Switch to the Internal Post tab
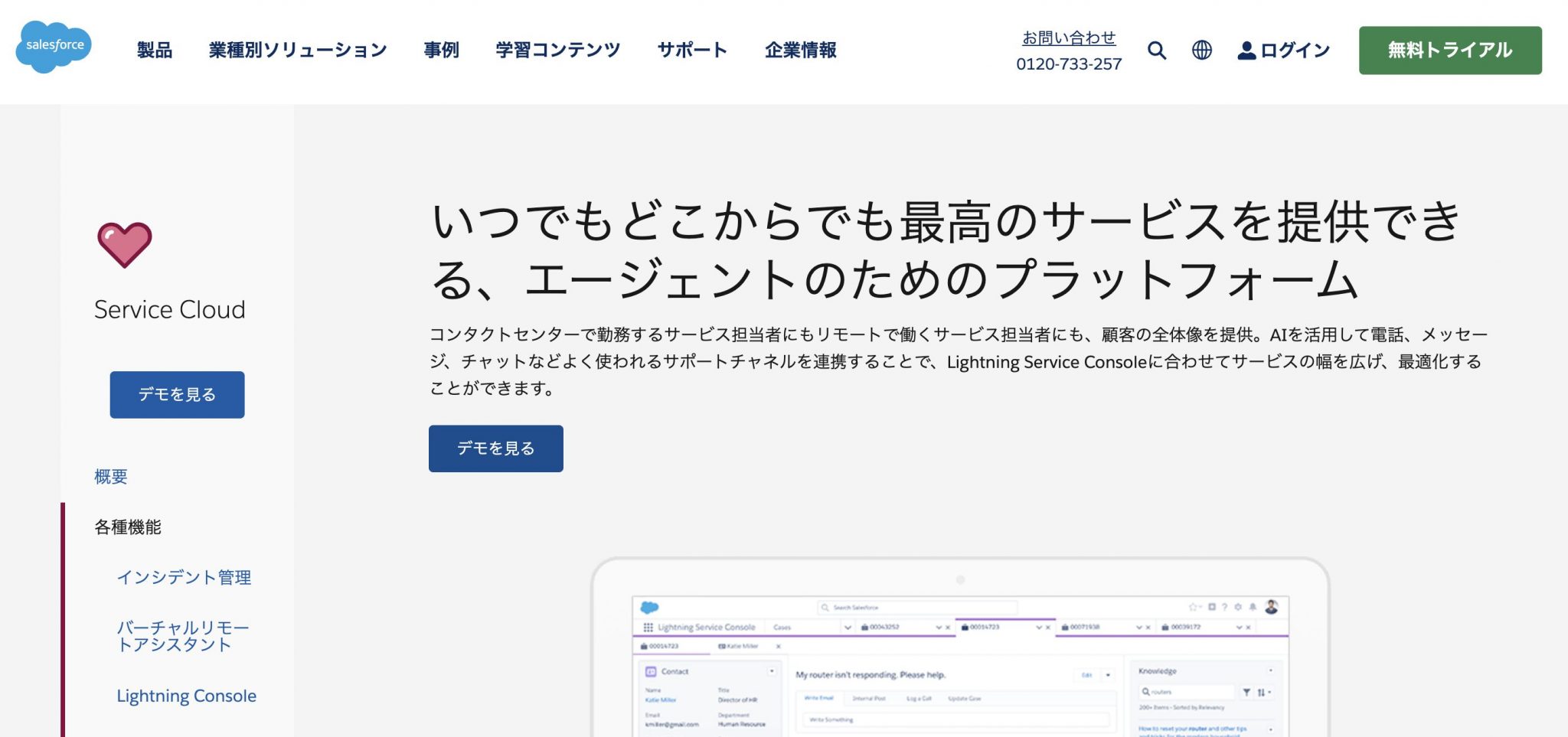 coord(869,699)
